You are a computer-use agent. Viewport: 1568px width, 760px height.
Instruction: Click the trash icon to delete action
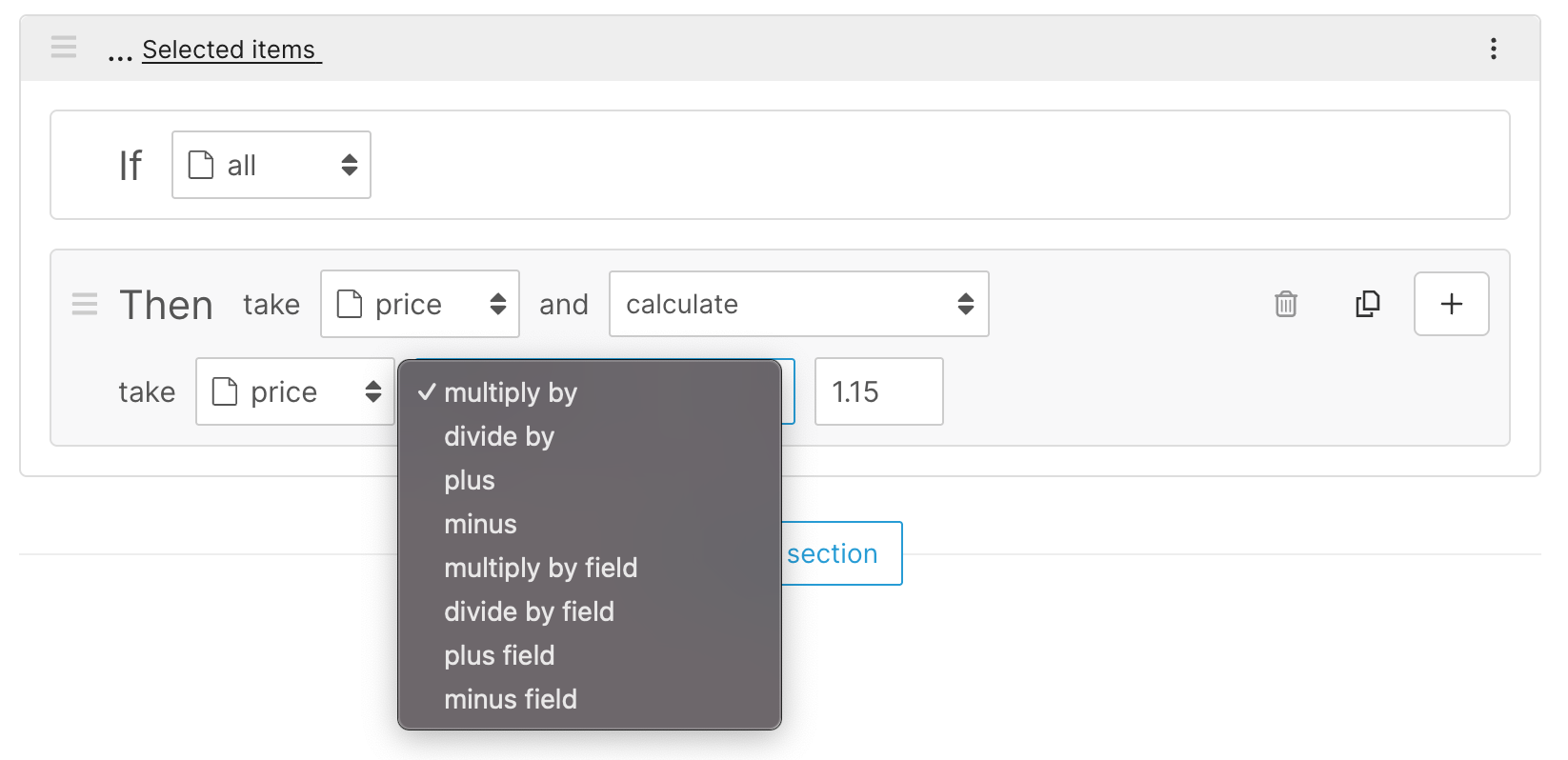point(1286,304)
